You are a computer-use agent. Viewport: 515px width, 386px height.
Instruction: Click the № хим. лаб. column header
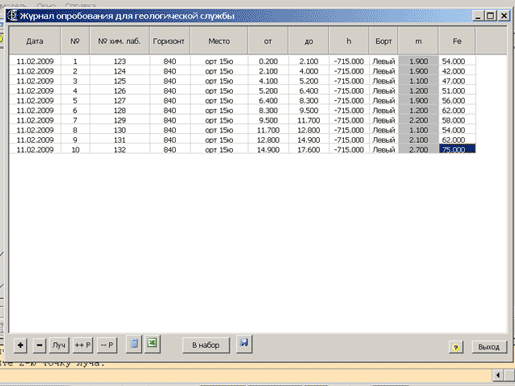click(x=119, y=41)
